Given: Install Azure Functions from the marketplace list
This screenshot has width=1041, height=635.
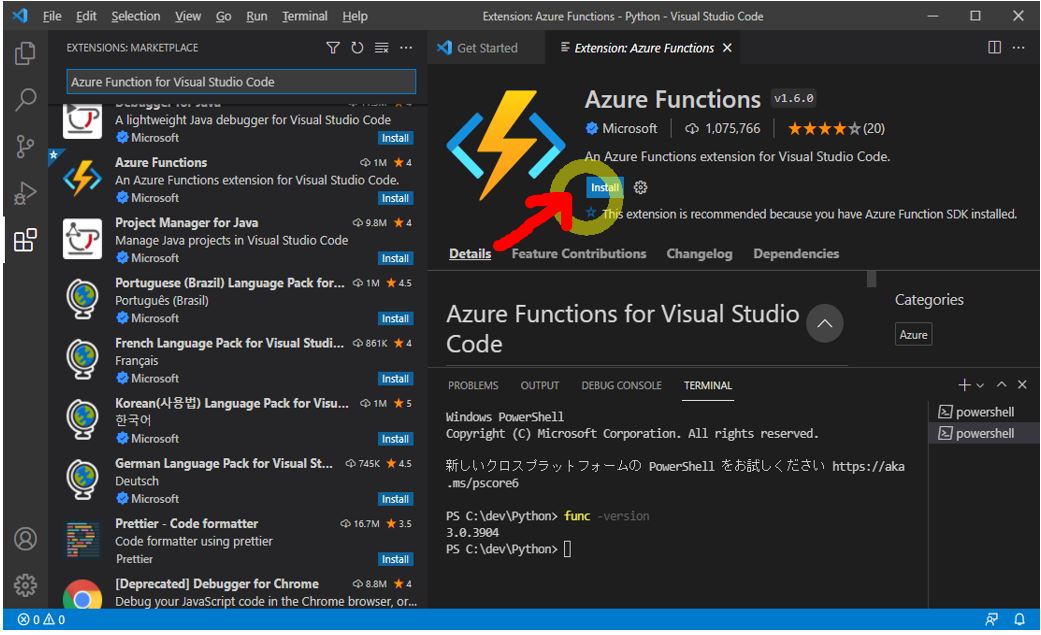Looking at the screenshot, I should click(x=395, y=198).
